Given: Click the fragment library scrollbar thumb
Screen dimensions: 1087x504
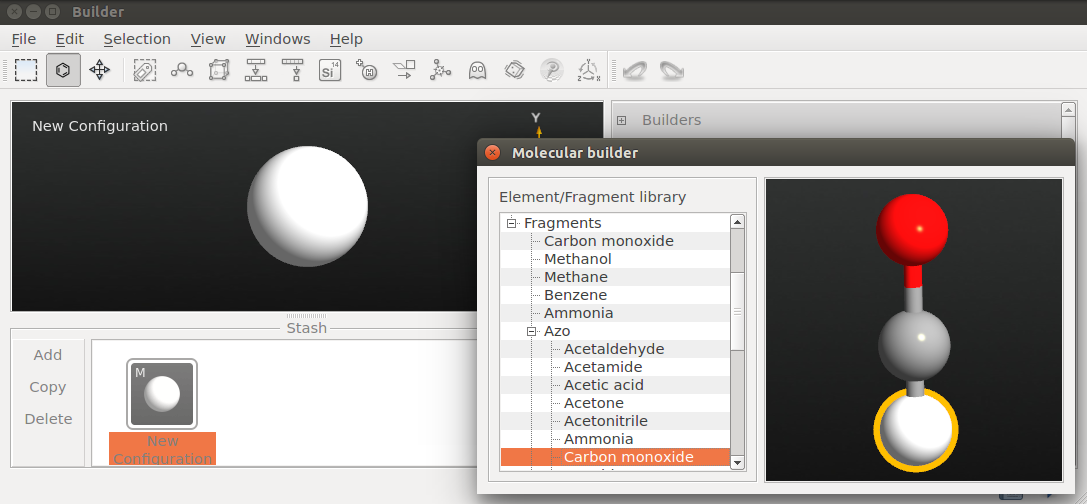Looking at the screenshot, I should (738, 311).
